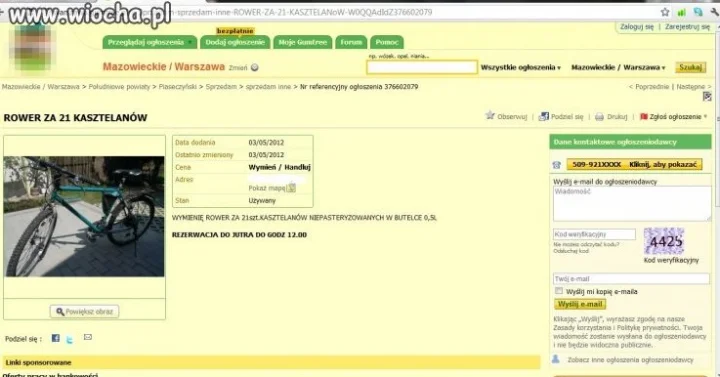Open the Zgłoś ogłoszenie dropdown
The image size is (720, 377).
pos(679,117)
